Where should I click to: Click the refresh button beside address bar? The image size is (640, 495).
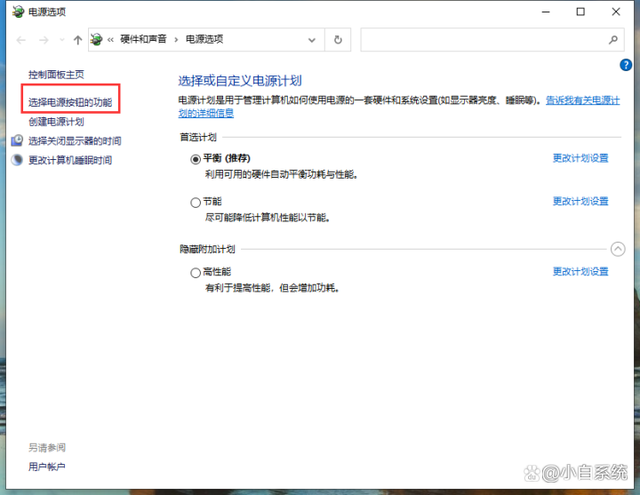(x=339, y=40)
